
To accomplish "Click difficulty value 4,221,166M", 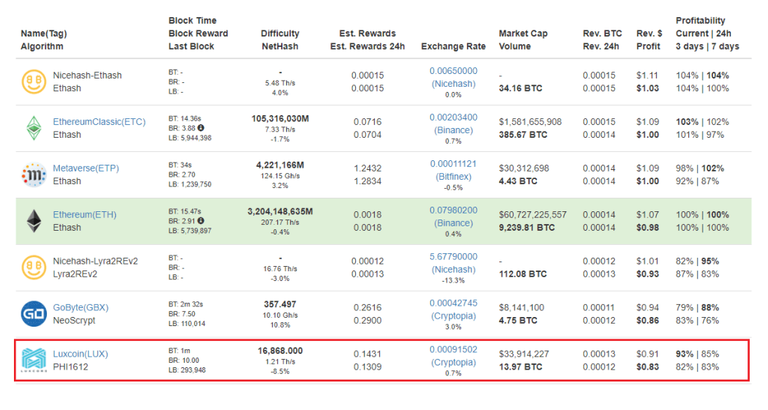I will point(280,165).
